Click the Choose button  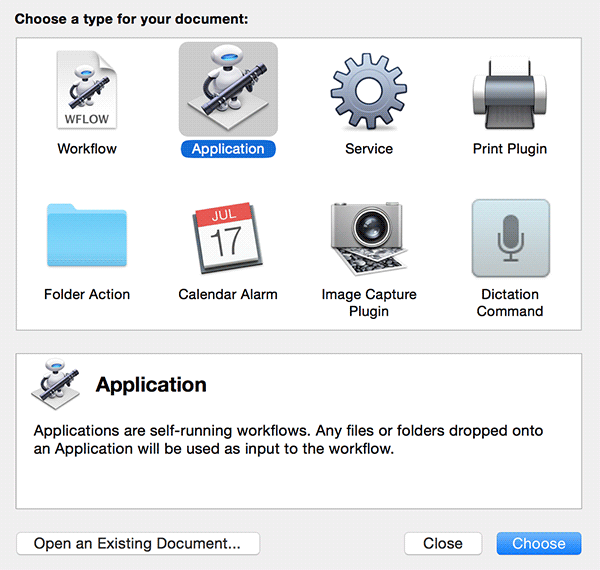click(539, 543)
